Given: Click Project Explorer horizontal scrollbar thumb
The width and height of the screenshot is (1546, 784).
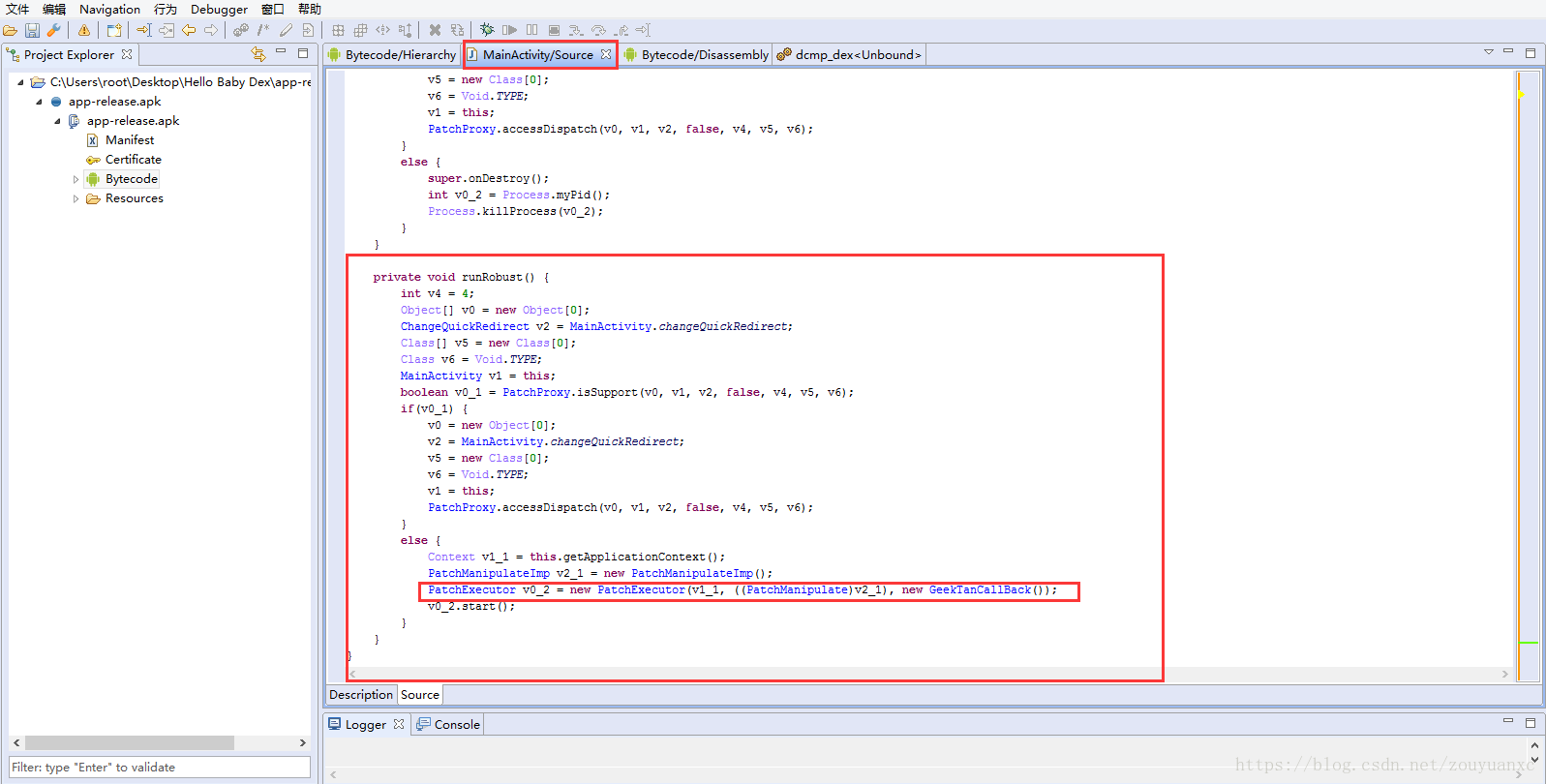Looking at the screenshot, I should [129, 742].
